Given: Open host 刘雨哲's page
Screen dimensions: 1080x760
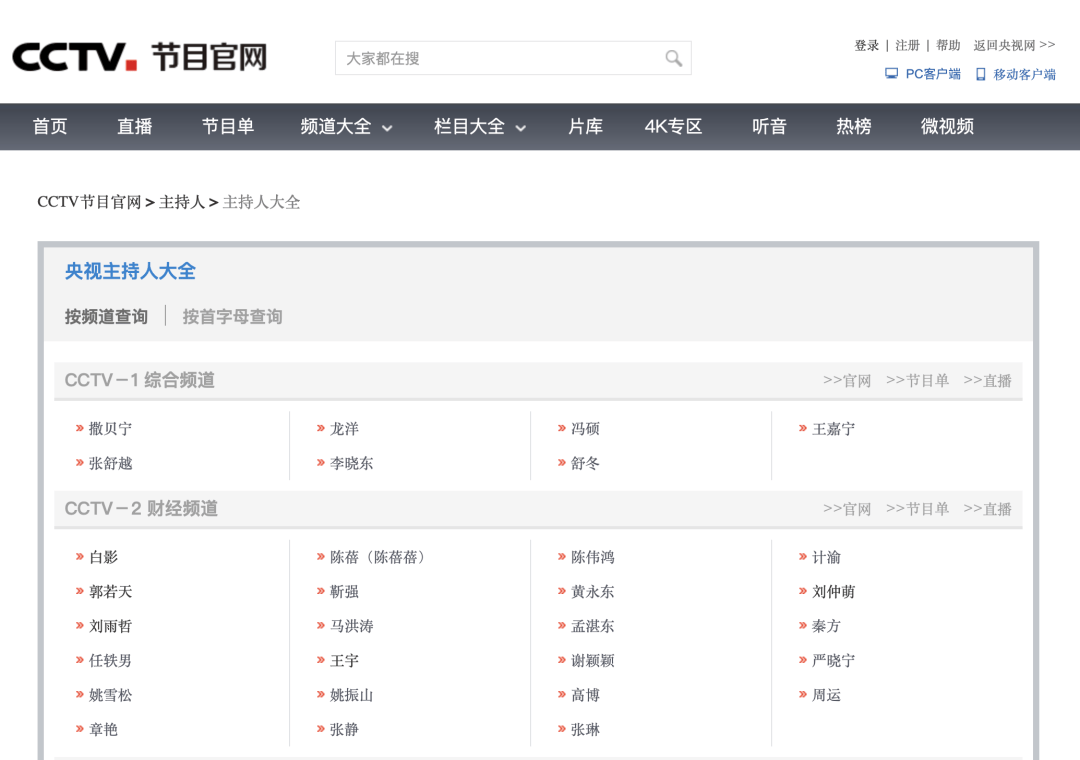Looking at the screenshot, I should coord(110,626).
